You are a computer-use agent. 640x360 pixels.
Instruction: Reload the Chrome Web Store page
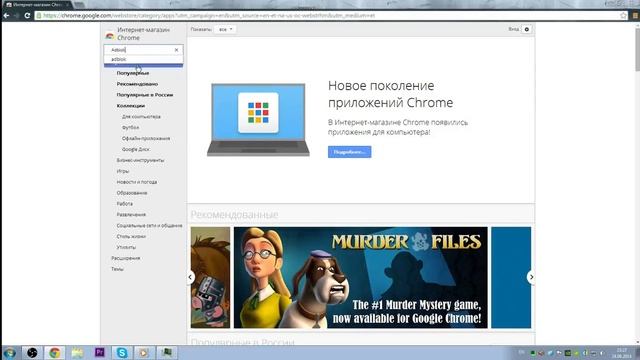point(27,16)
